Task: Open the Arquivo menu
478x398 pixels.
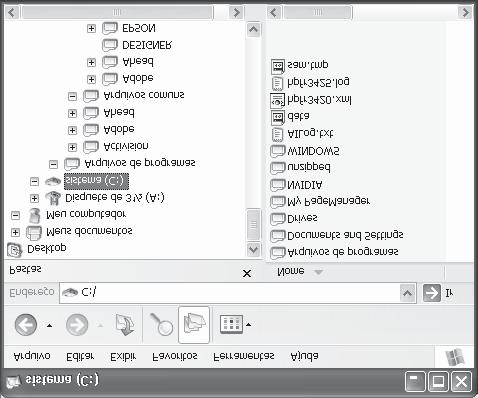Action: (32, 356)
